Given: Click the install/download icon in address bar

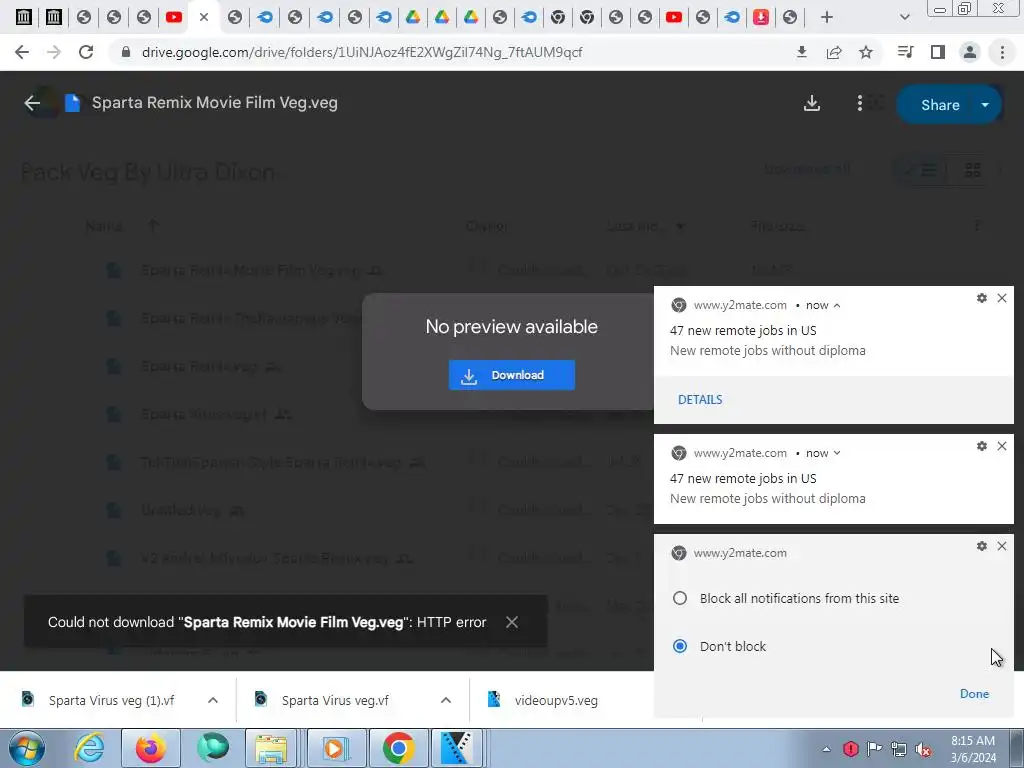Looking at the screenshot, I should 802,52.
